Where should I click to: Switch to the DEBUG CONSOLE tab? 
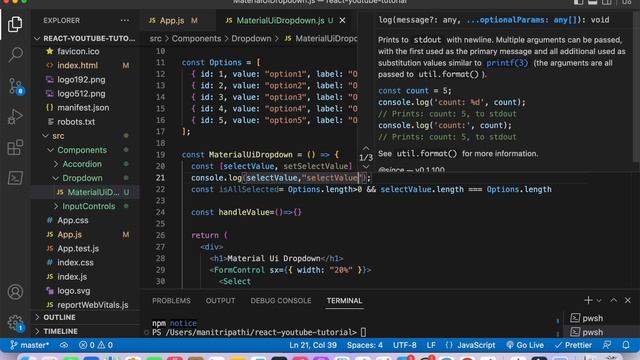click(x=281, y=301)
